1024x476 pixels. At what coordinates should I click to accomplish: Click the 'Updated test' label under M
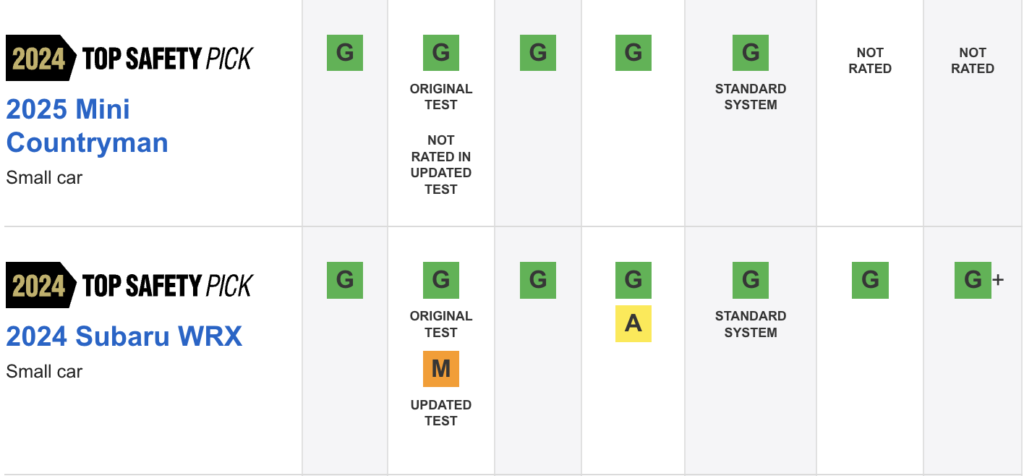[x=441, y=413]
